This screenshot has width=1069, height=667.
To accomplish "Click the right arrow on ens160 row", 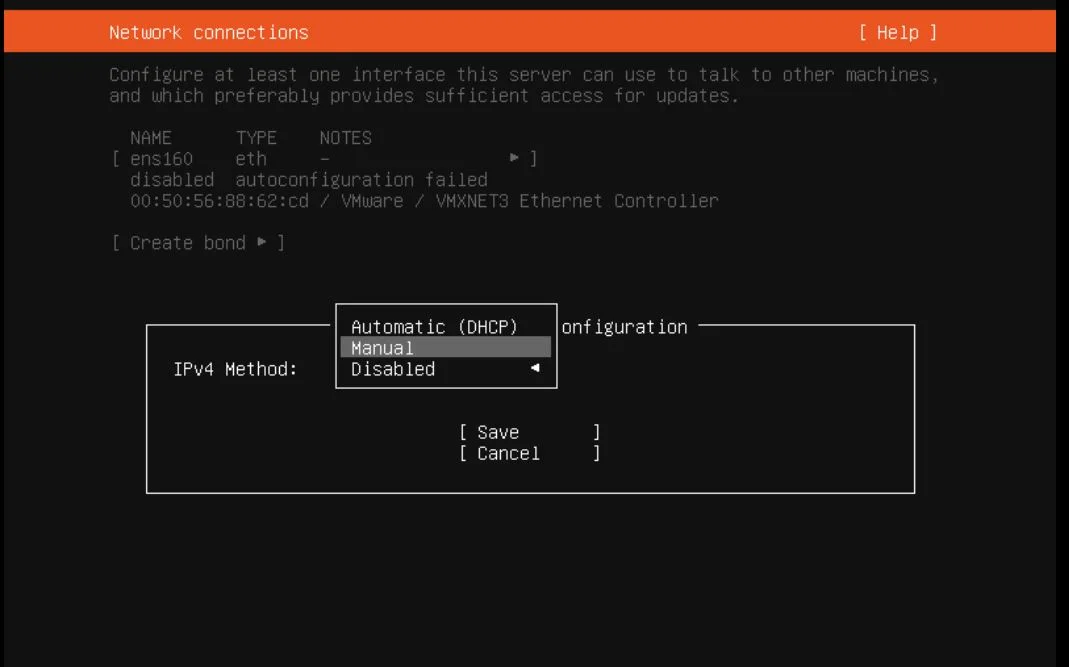I will [514, 158].
